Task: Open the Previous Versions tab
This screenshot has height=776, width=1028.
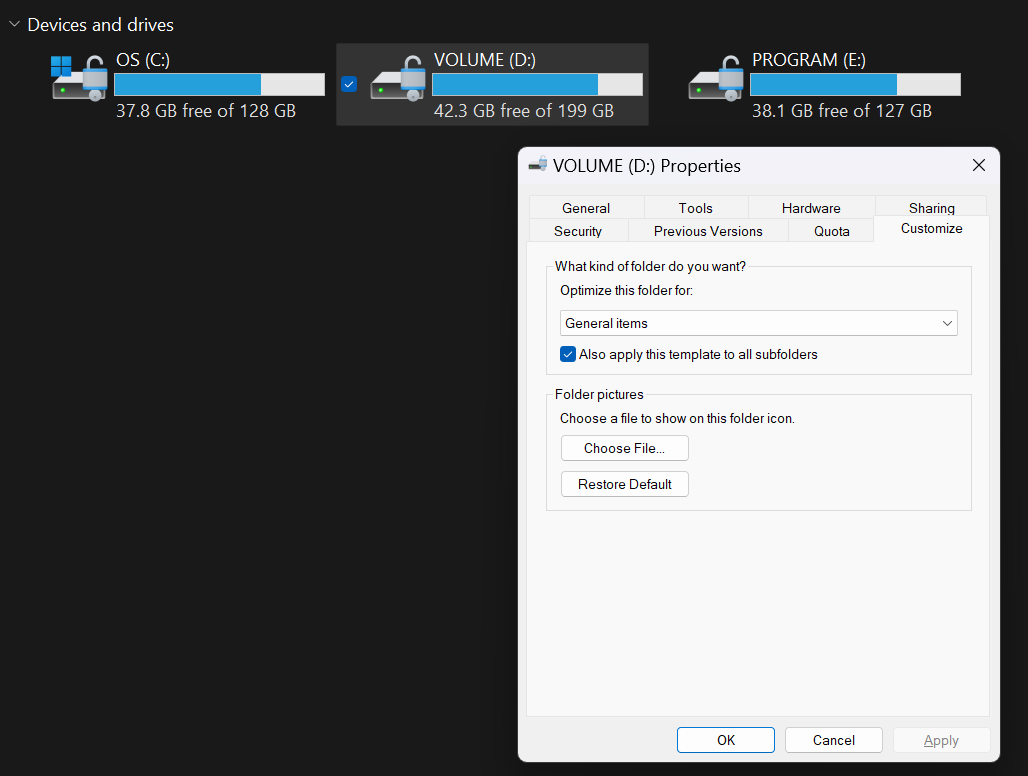Action: [708, 231]
